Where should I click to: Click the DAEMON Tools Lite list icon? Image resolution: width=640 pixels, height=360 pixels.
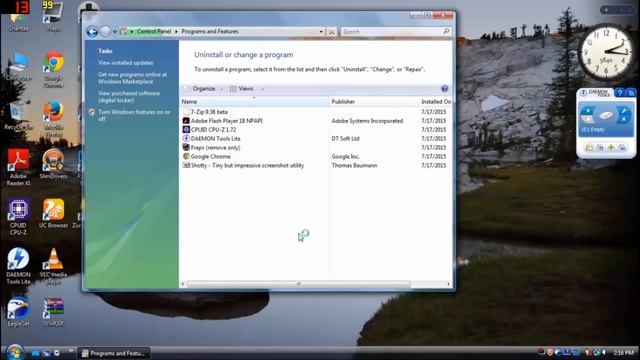pos(186,139)
